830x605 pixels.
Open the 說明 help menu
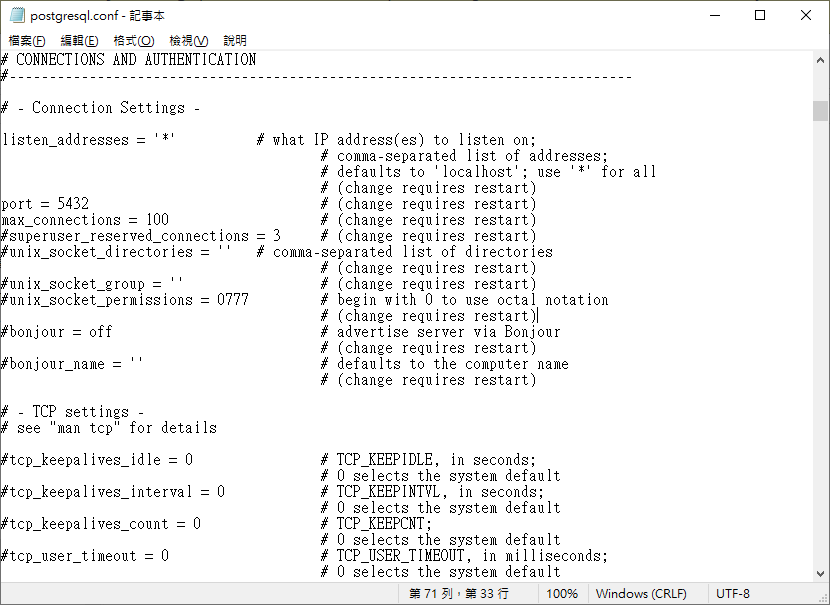[234, 41]
